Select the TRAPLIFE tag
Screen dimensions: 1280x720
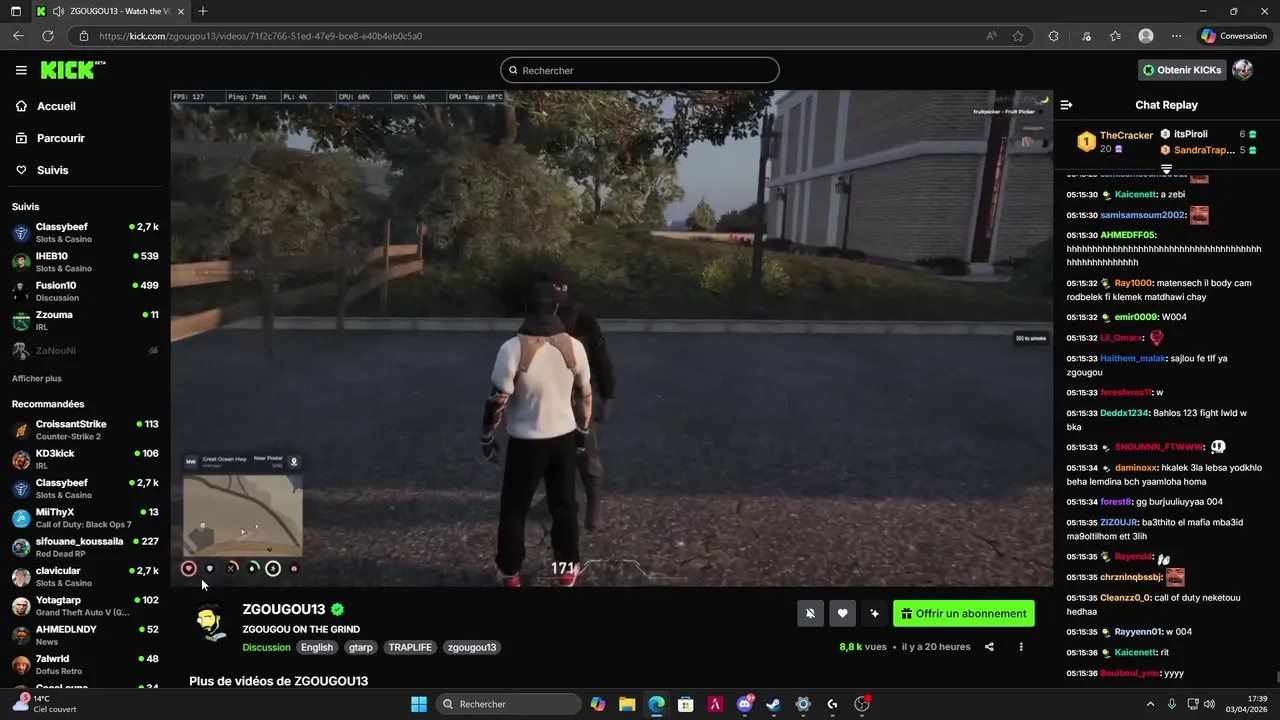(410, 647)
